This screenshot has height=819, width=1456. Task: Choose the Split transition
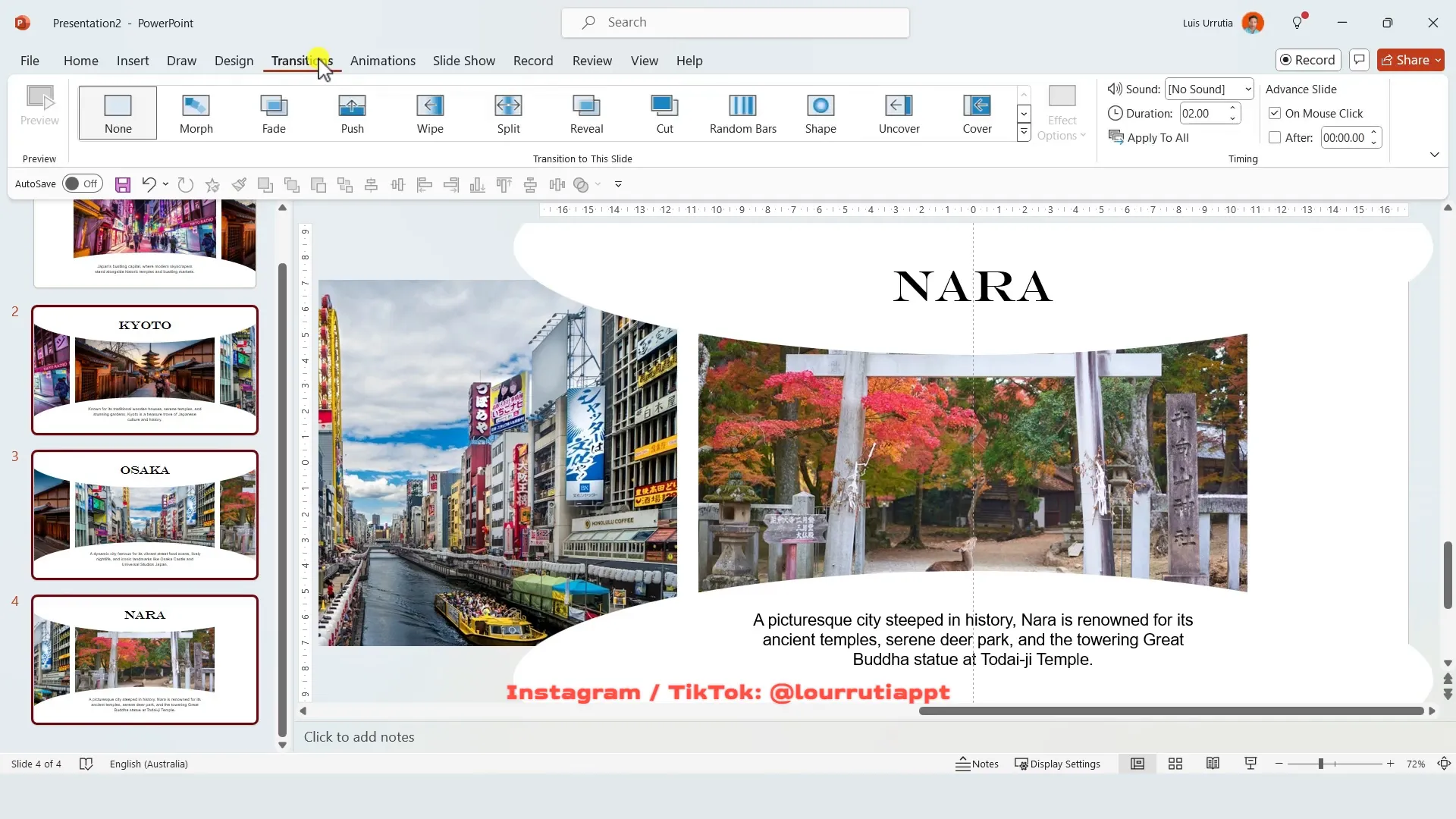[508, 113]
